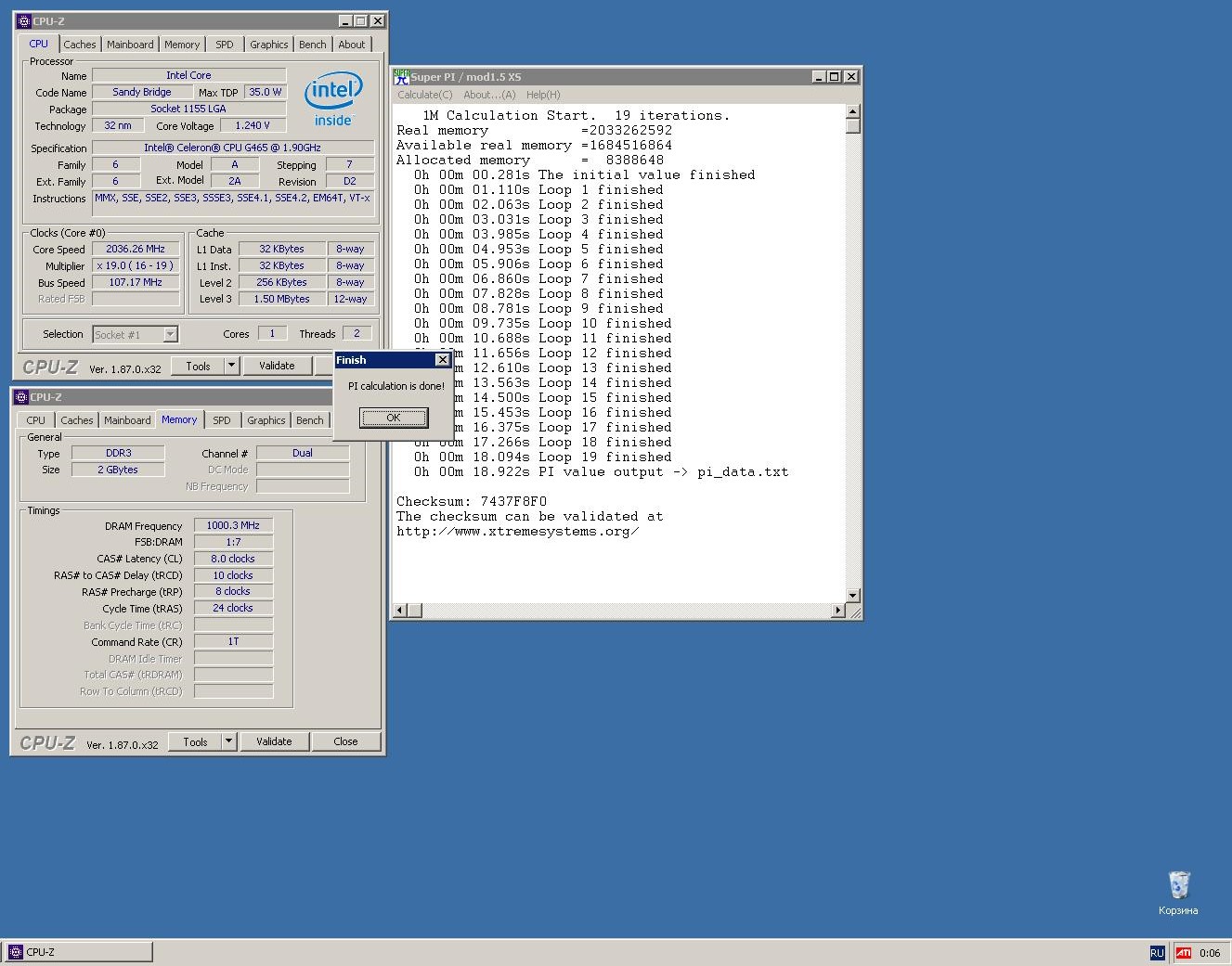This screenshot has height=966, width=1232.
Task: Click Core Speed value 2036.26 MHz
Action: pos(136,249)
